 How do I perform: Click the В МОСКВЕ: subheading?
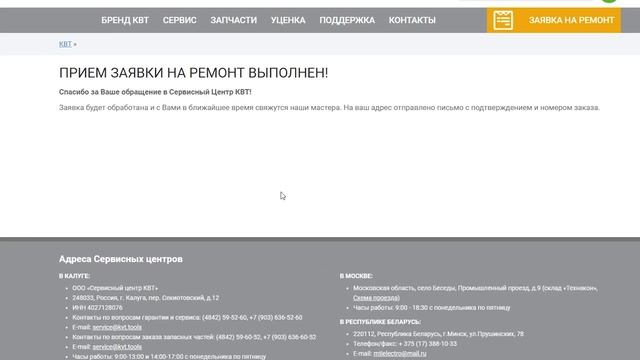click(356, 276)
